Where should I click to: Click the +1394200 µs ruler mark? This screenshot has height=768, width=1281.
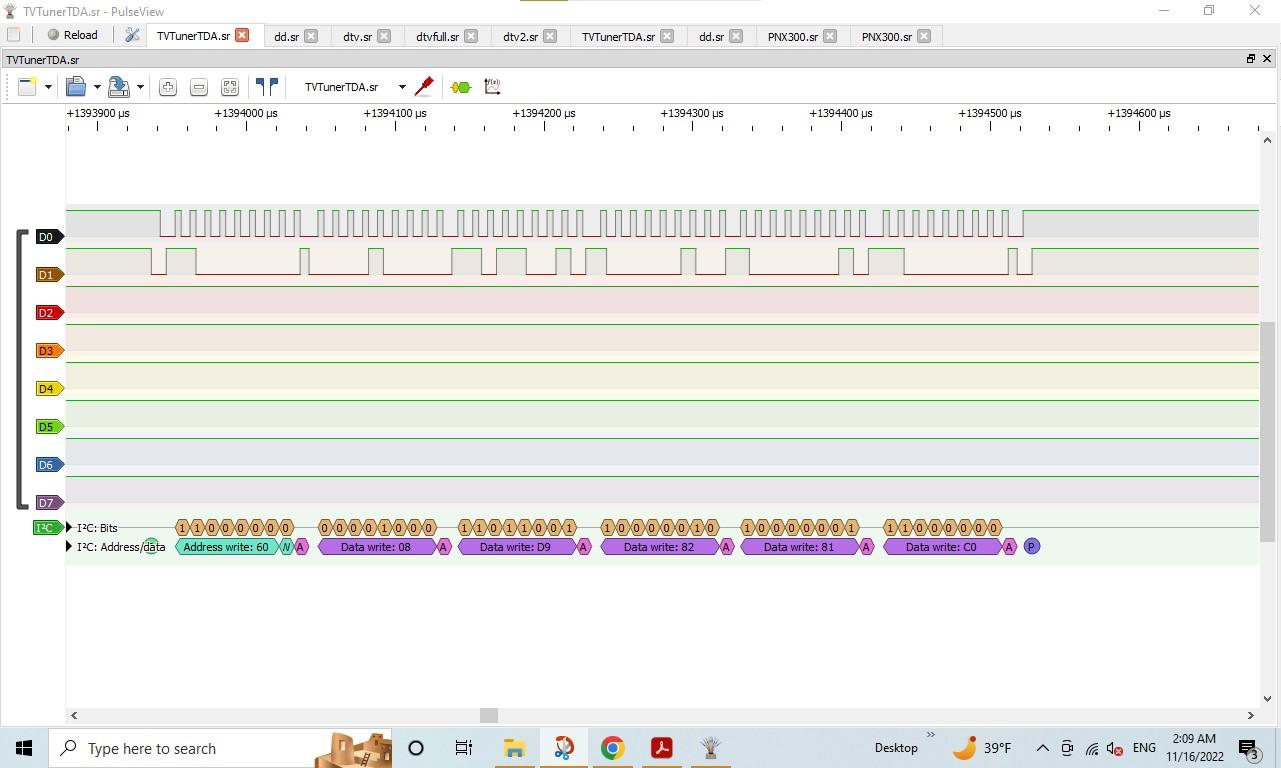[544, 113]
